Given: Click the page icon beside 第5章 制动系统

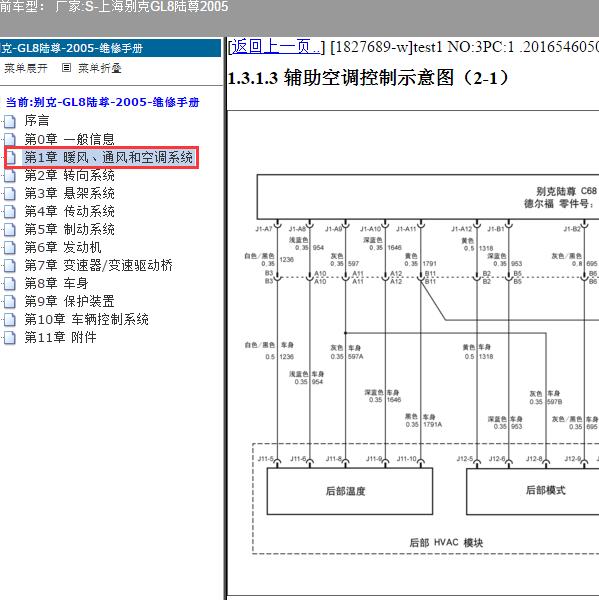Looking at the screenshot, I should 10,230.
